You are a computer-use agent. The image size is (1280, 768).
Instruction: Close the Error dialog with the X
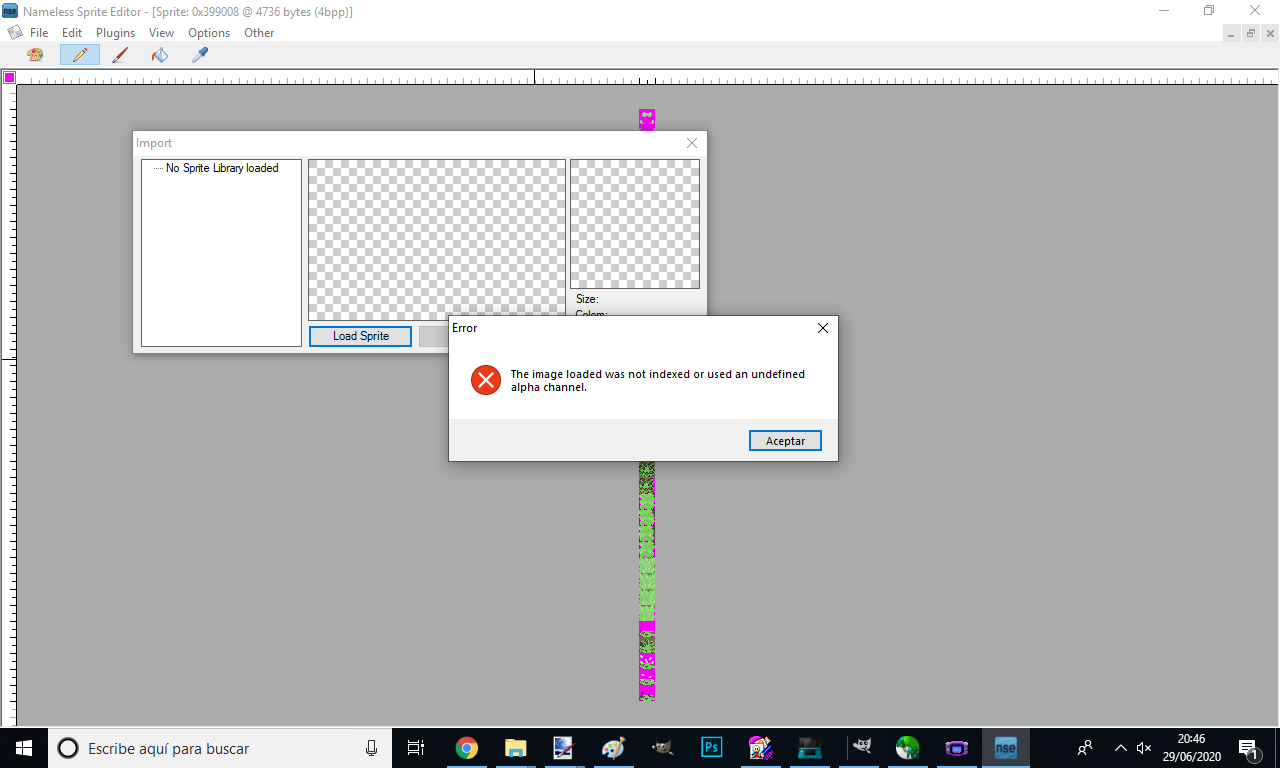[x=822, y=328]
